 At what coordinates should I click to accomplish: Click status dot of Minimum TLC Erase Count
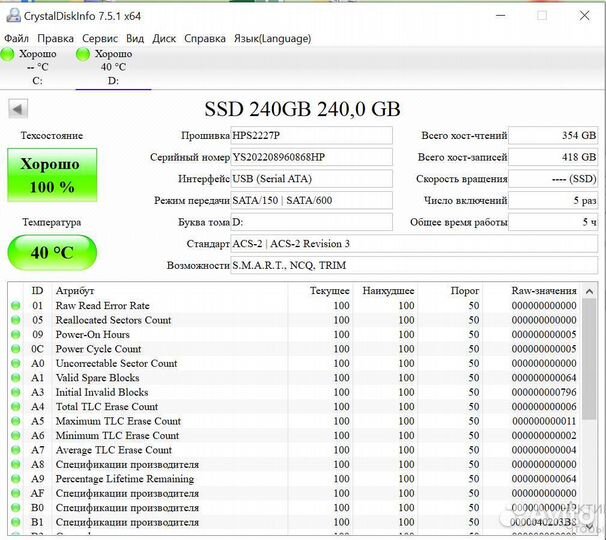coord(15,435)
